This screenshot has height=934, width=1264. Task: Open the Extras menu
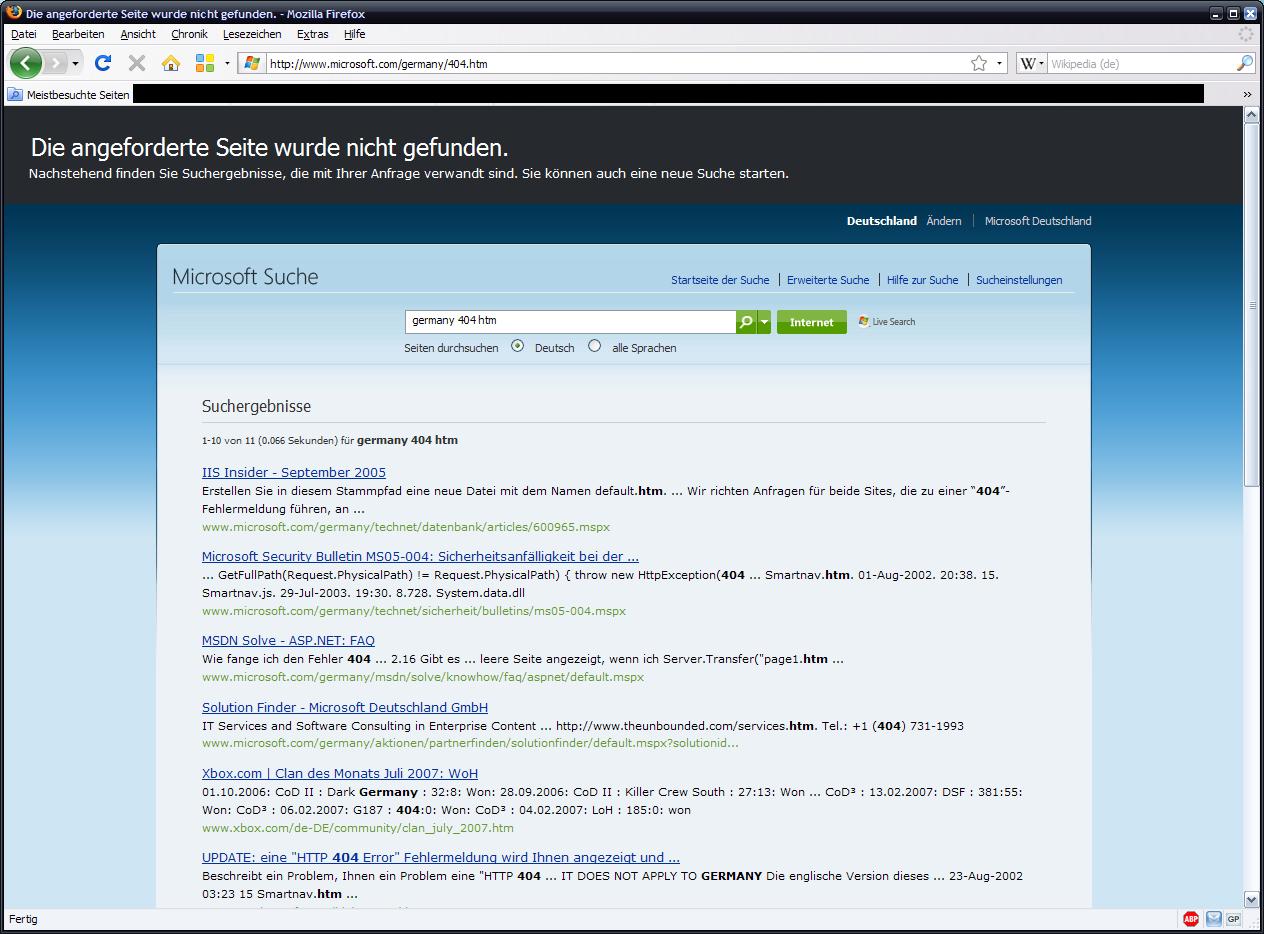tap(312, 34)
